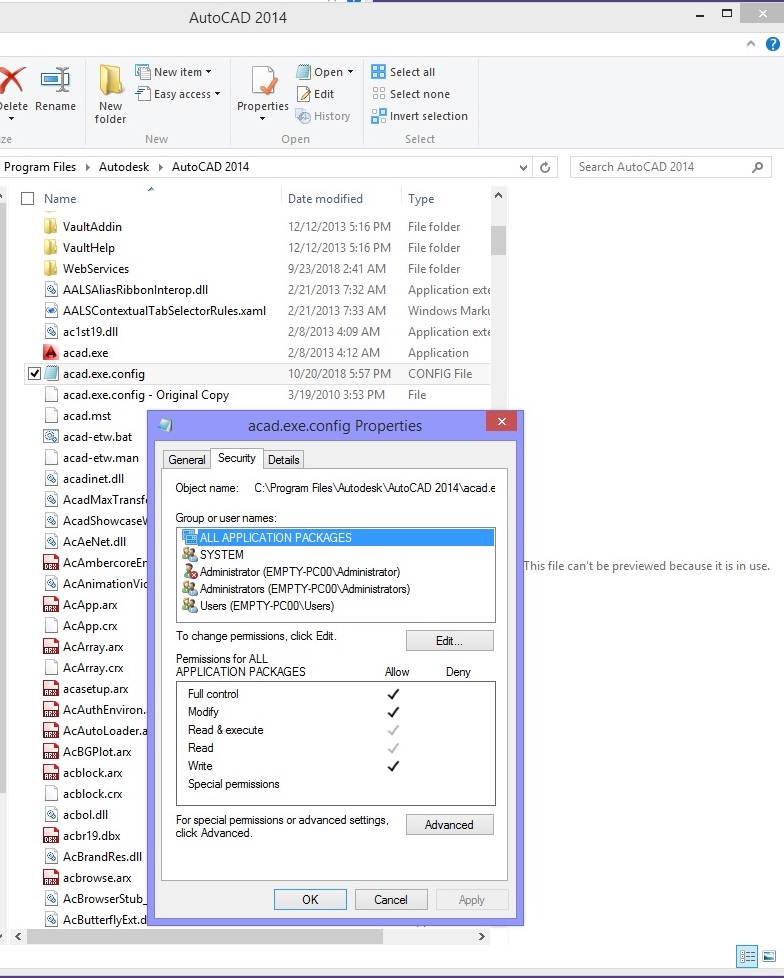Collapse the ribbon with the chevron
This screenshot has height=978, width=784.
click(751, 44)
